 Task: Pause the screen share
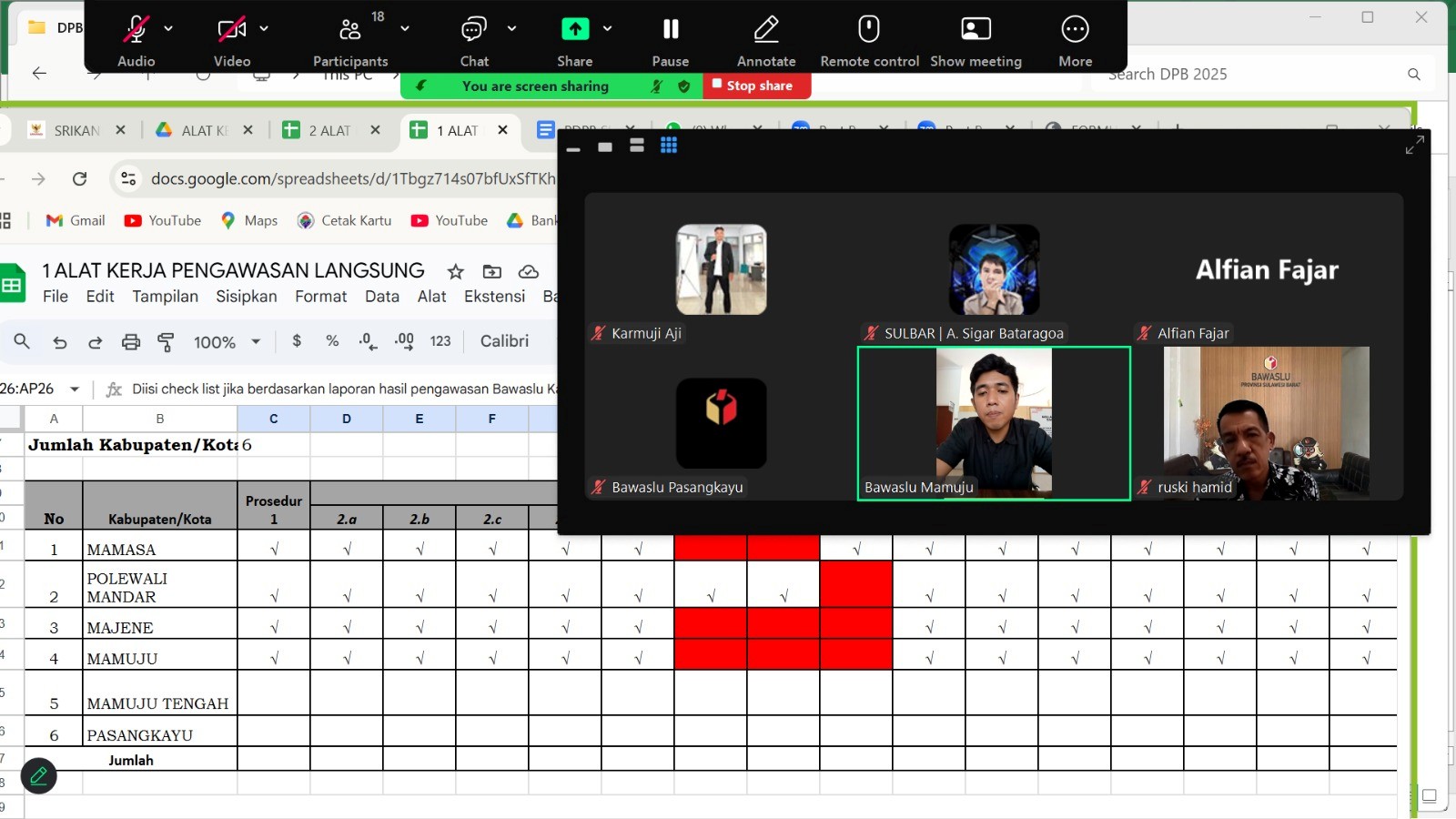coord(671,30)
